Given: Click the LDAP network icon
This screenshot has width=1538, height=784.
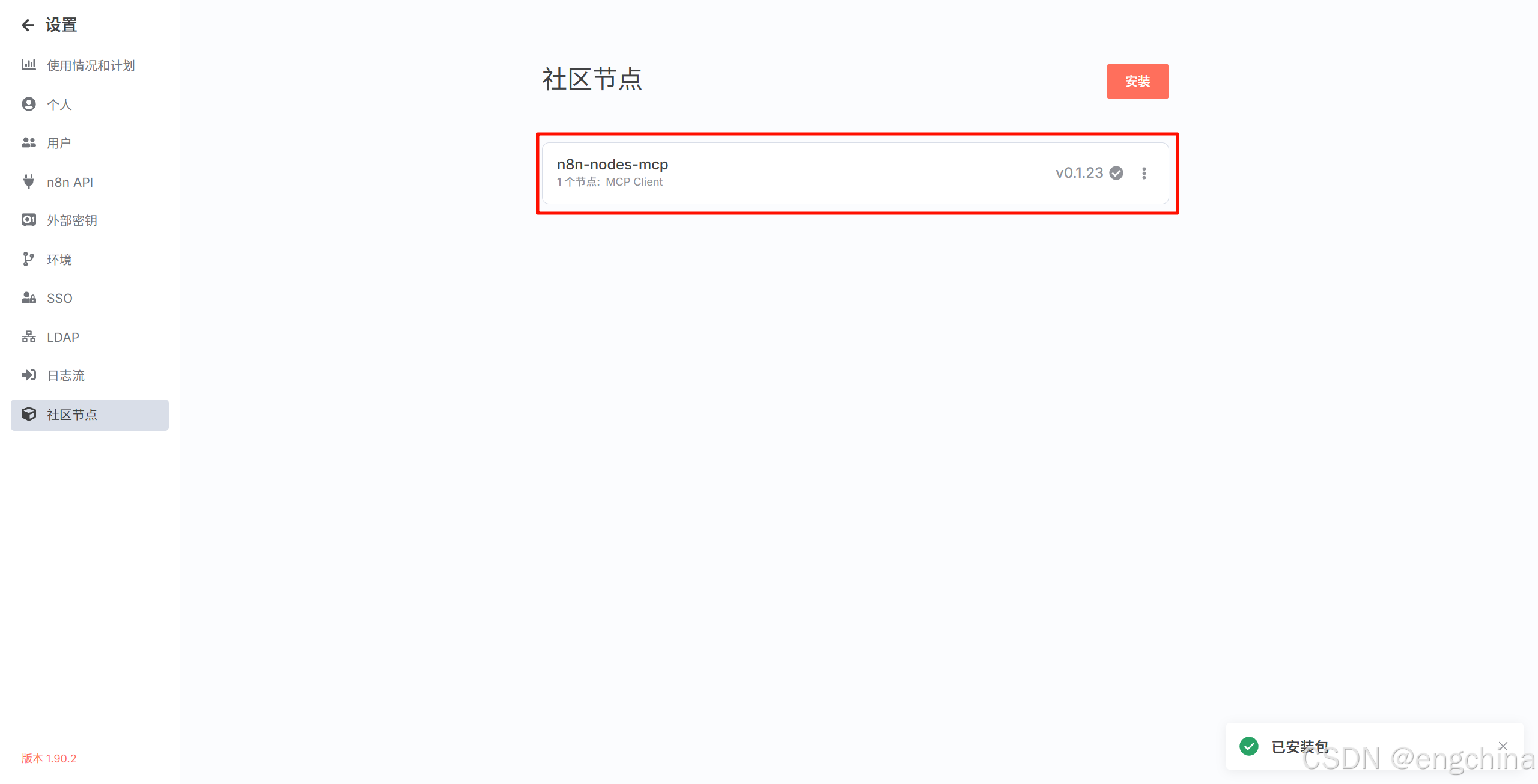Looking at the screenshot, I should point(28,337).
